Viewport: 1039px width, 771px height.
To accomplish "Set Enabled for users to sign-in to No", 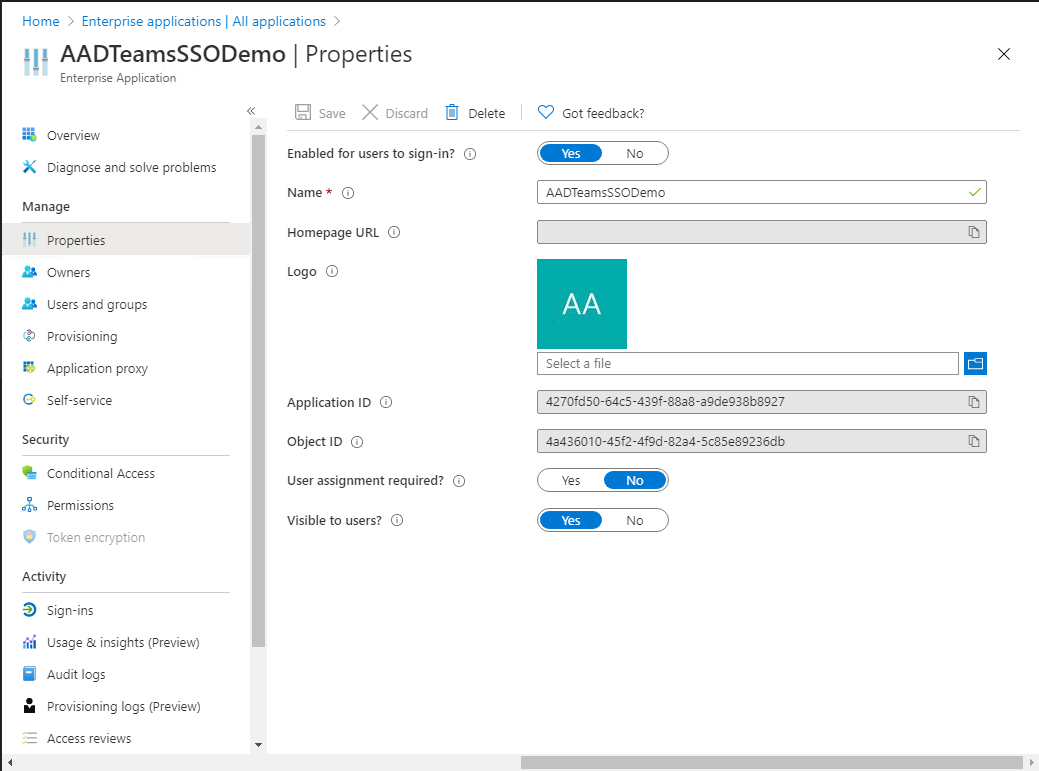I will click(x=635, y=154).
